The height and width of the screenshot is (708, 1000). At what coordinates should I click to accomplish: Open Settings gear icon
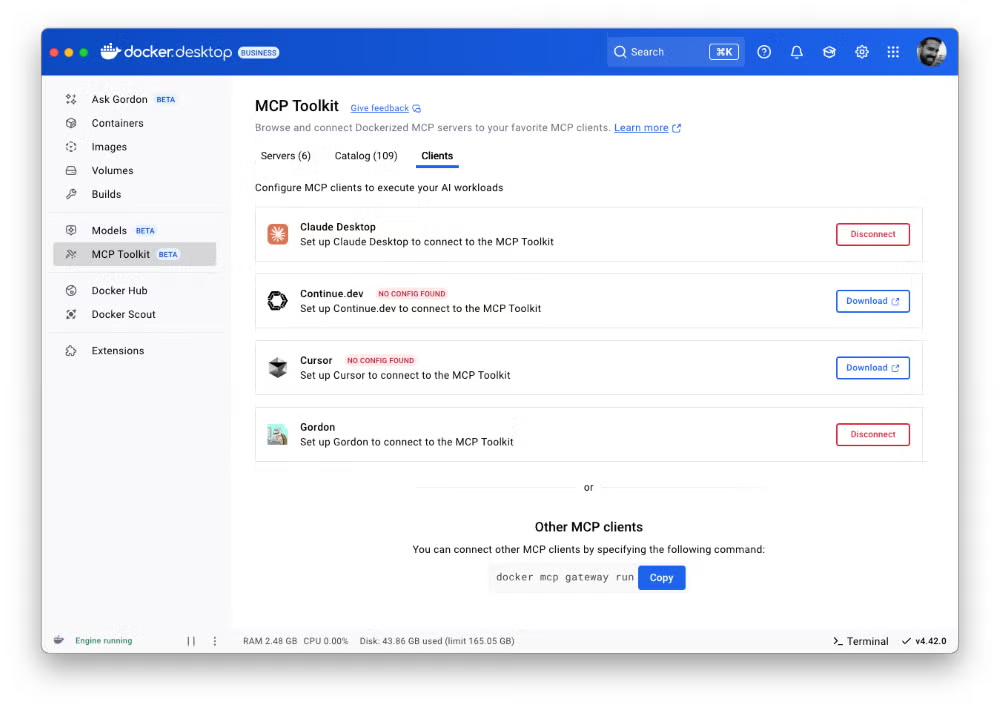(x=862, y=52)
